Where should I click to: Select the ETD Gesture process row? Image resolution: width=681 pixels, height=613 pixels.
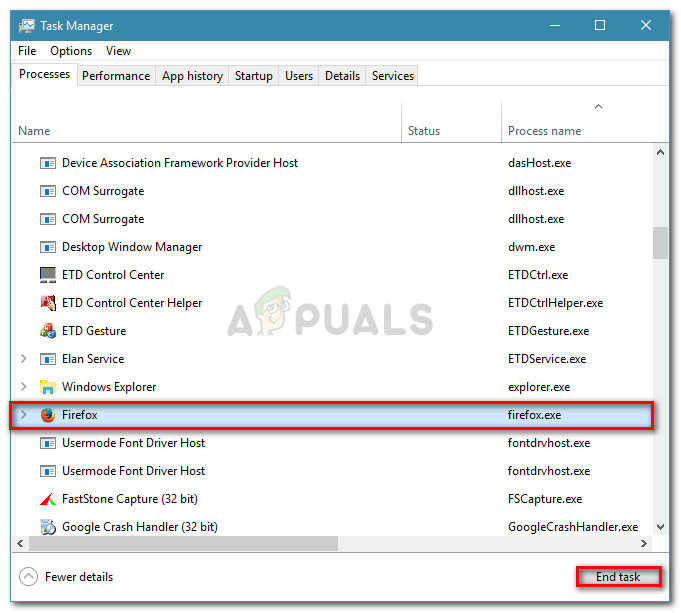[x=332, y=331]
